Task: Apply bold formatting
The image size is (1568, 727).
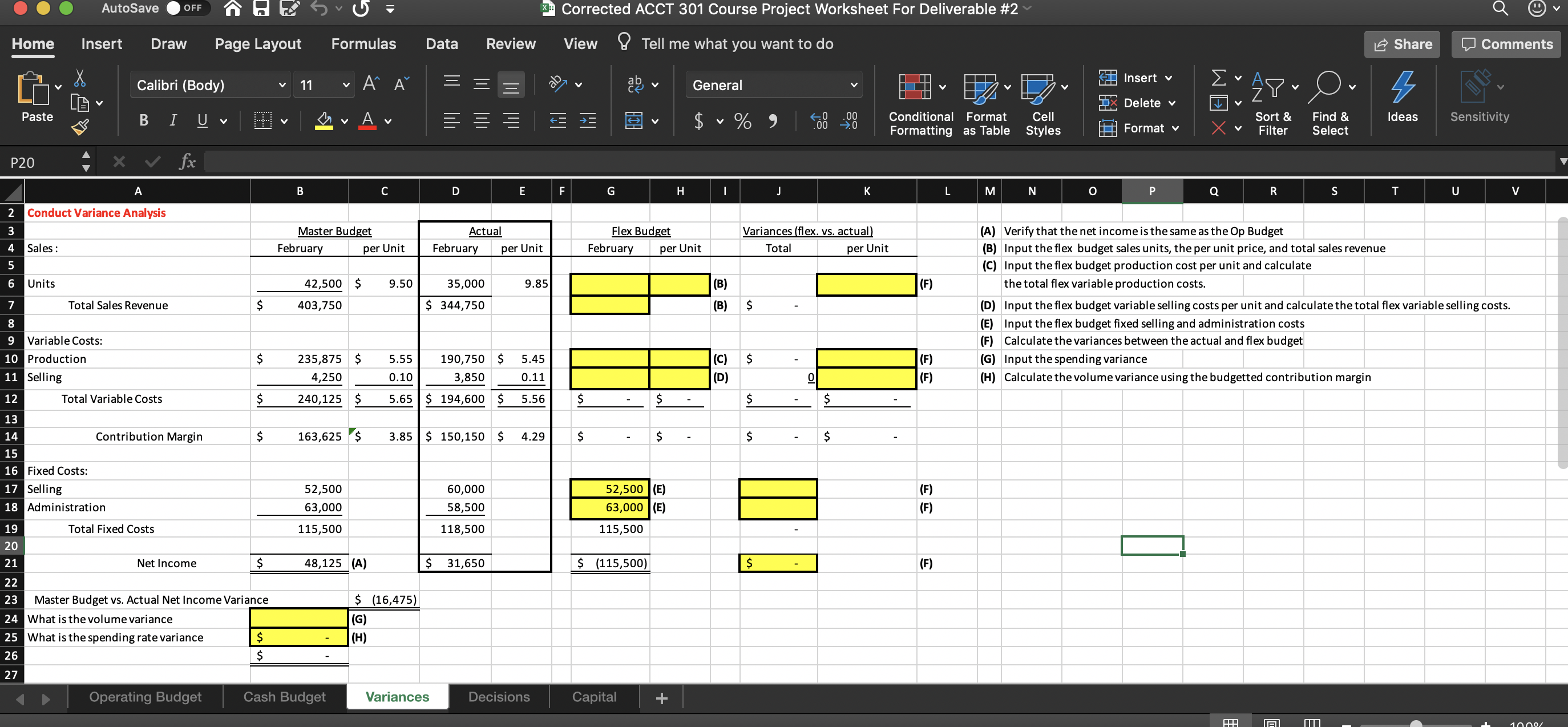Action: 144,120
